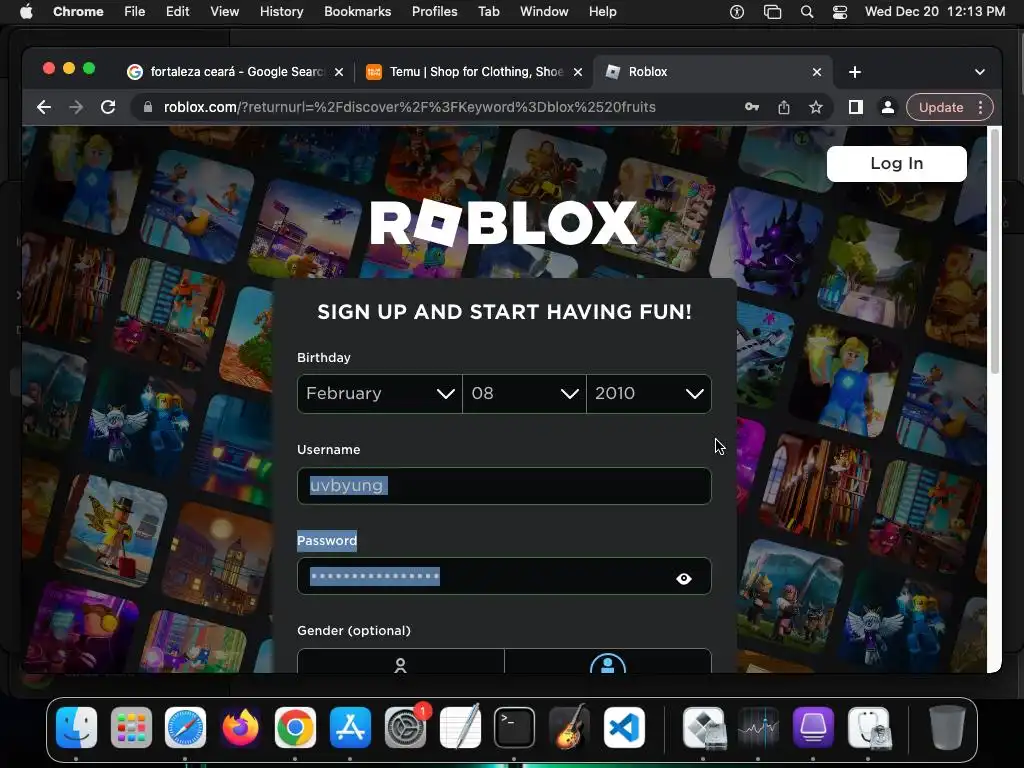Open the birthday year dropdown
Image resolution: width=1024 pixels, height=768 pixels.
tap(649, 393)
